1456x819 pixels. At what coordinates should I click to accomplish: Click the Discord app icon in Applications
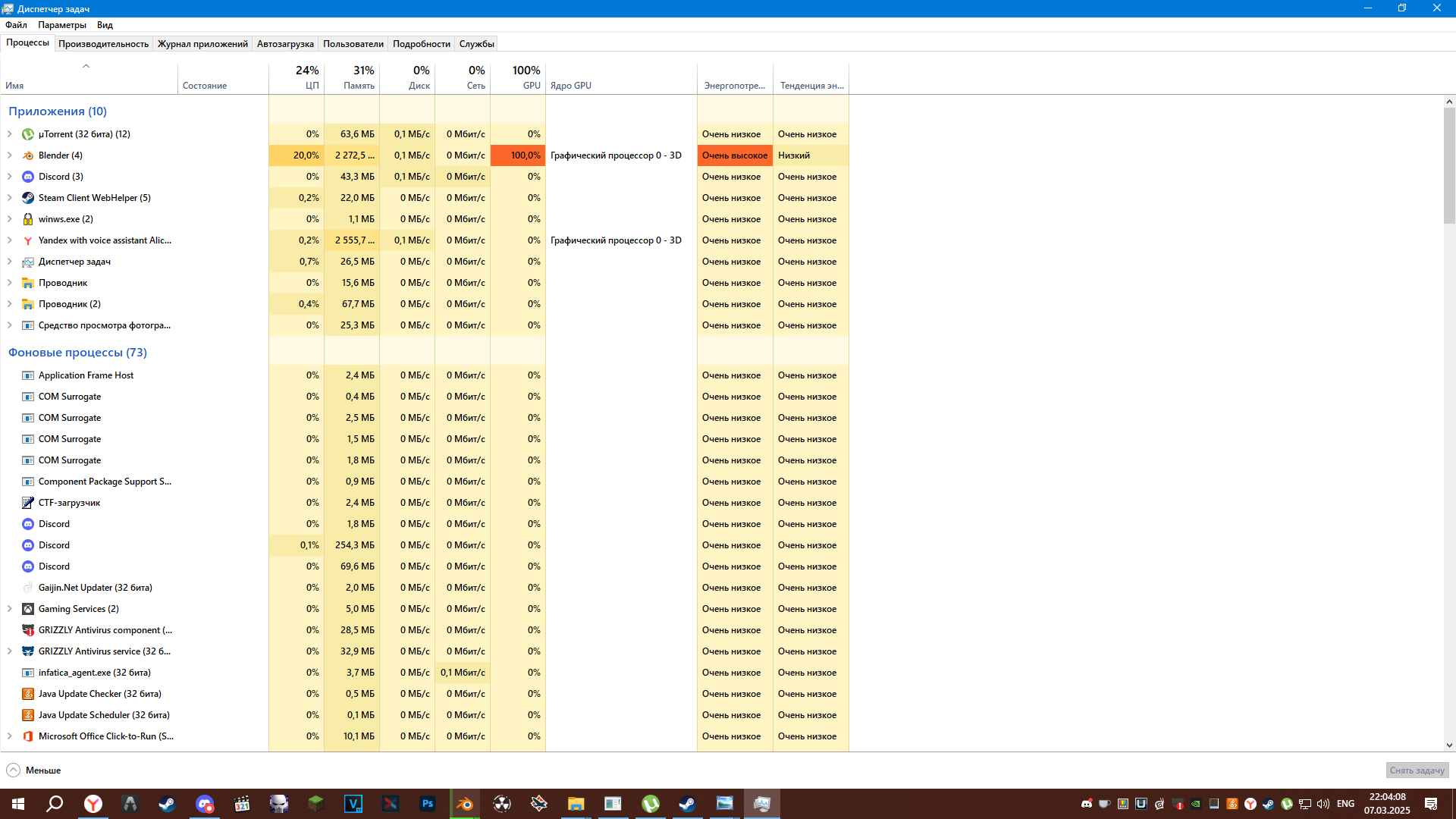(x=28, y=177)
